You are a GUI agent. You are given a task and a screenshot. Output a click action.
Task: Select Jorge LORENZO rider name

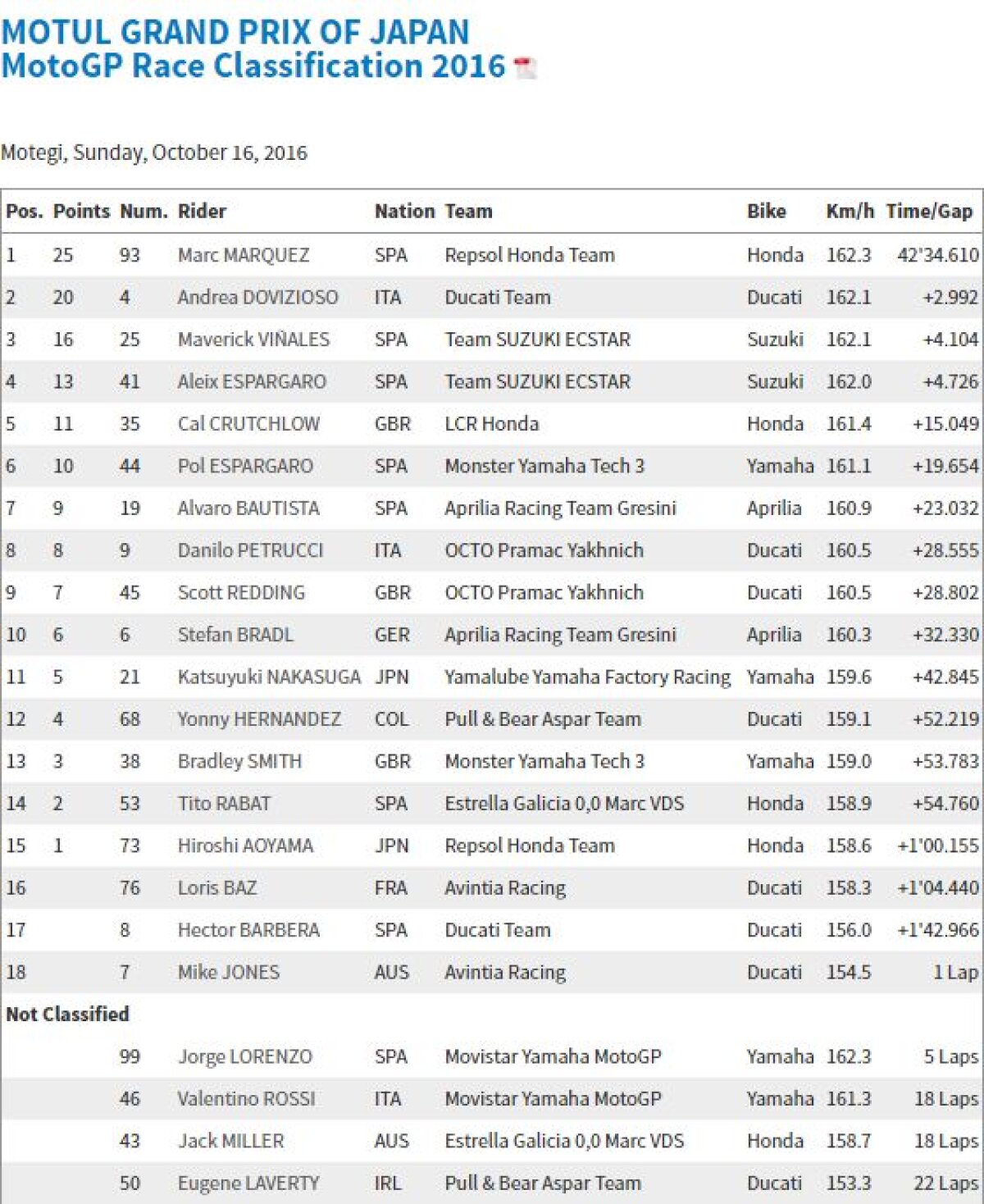pyautogui.click(x=244, y=1056)
